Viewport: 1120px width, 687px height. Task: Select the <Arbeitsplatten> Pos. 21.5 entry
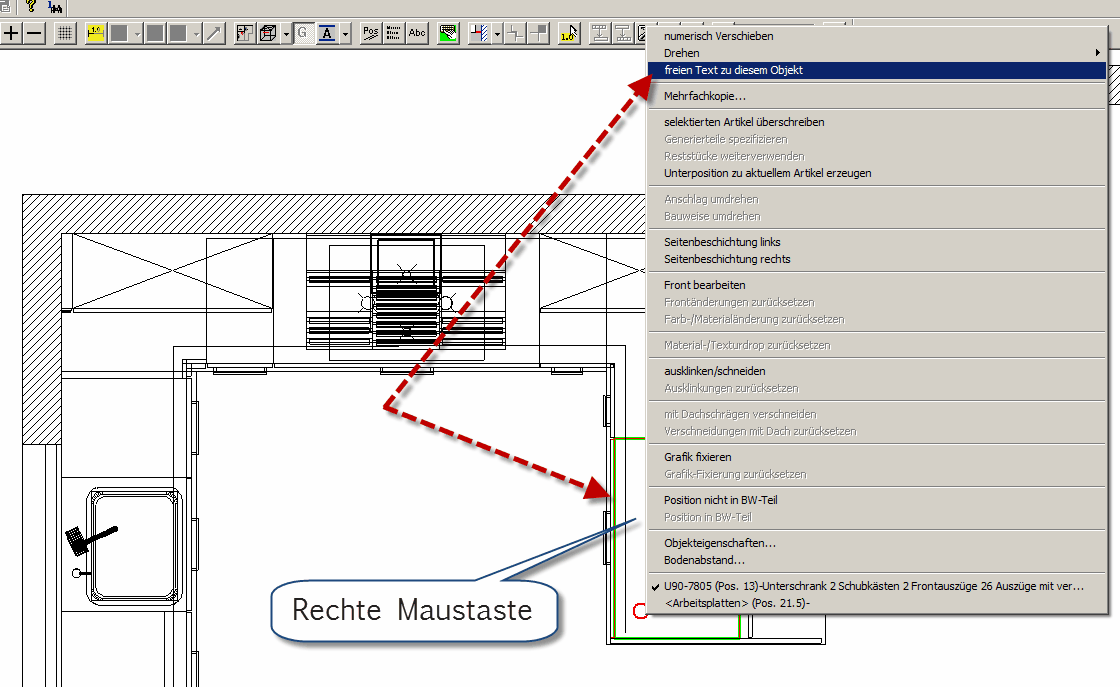[737, 603]
